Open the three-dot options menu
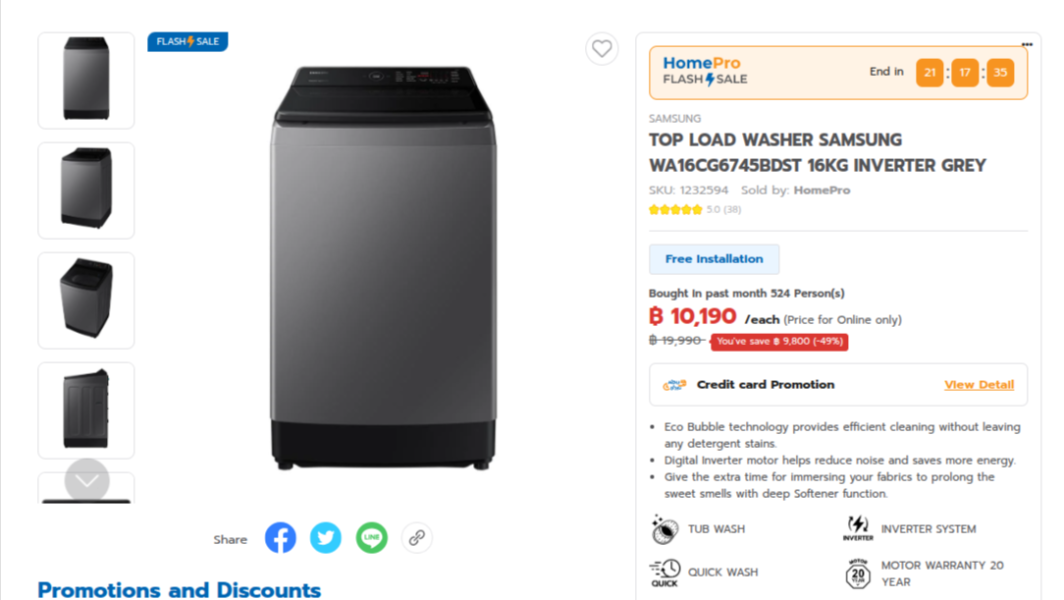This screenshot has height=600, width=1064. click(x=1026, y=44)
